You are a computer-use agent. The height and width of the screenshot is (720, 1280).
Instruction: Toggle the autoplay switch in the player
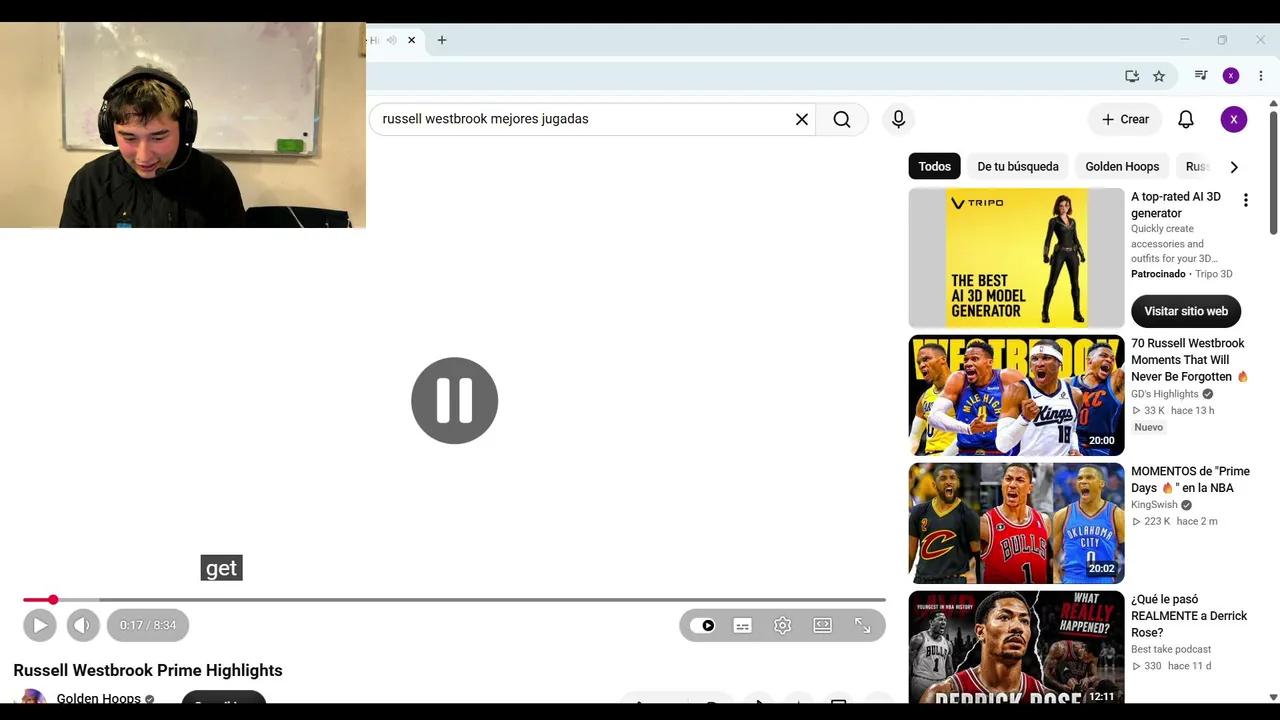(x=703, y=625)
